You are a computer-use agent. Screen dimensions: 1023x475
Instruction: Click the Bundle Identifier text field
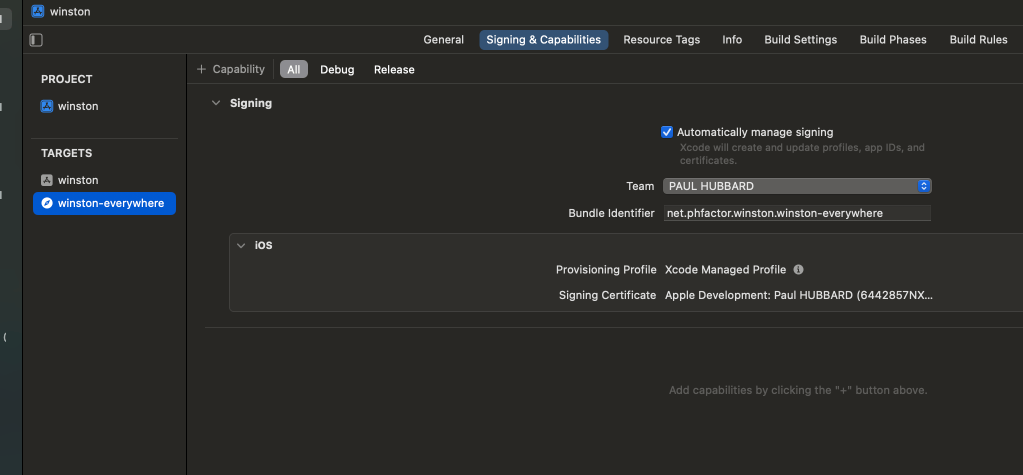click(797, 213)
